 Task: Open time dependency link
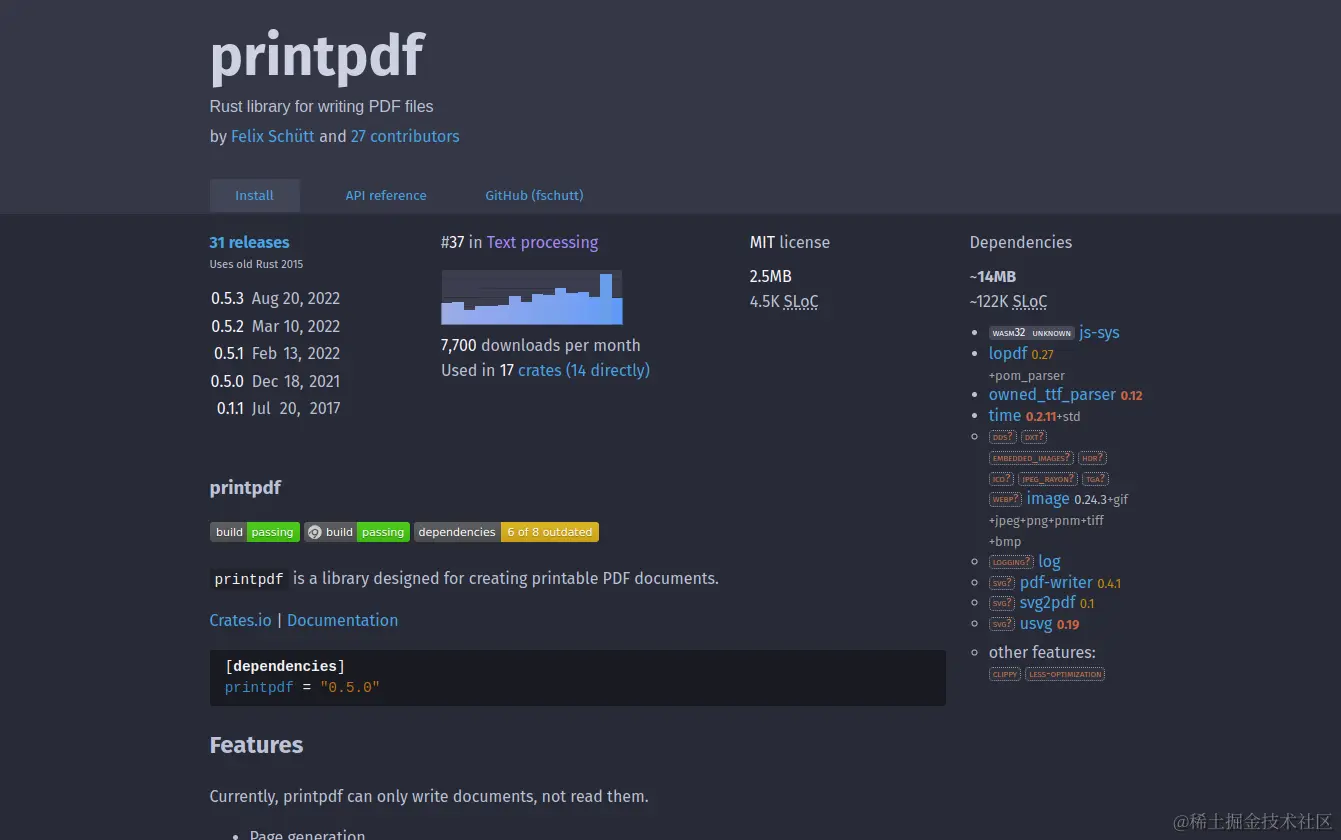pos(1005,415)
